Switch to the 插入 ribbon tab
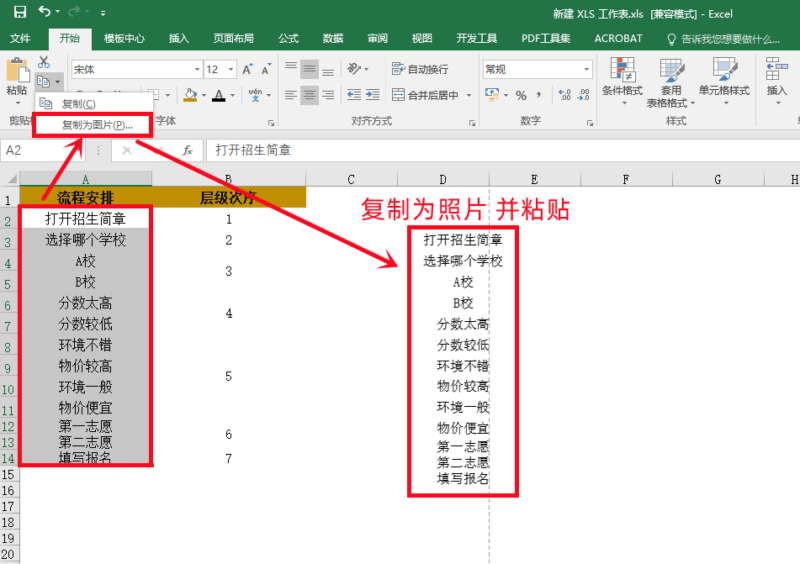 pyautogui.click(x=179, y=38)
